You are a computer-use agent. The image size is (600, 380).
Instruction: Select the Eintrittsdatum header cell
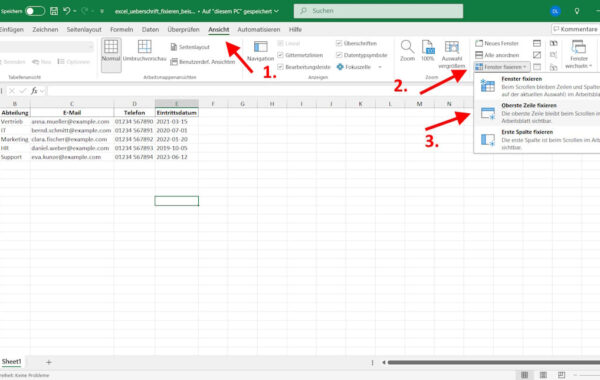[176, 113]
